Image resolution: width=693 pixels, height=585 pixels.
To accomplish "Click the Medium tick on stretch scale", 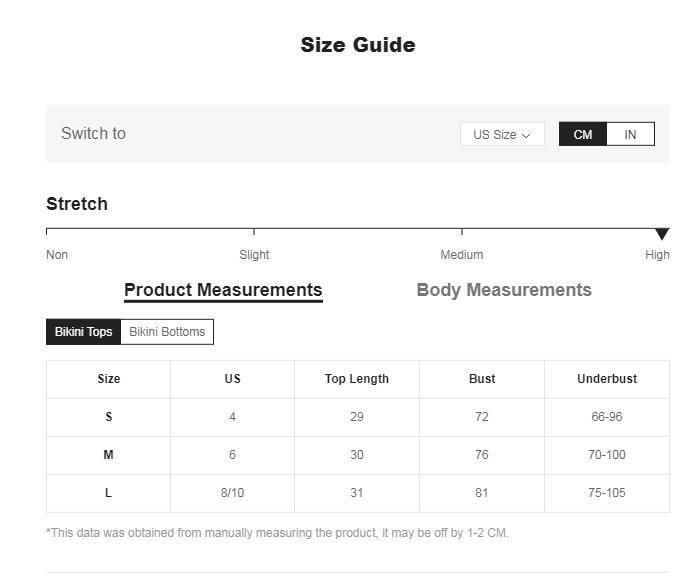I will click(x=462, y=231).
